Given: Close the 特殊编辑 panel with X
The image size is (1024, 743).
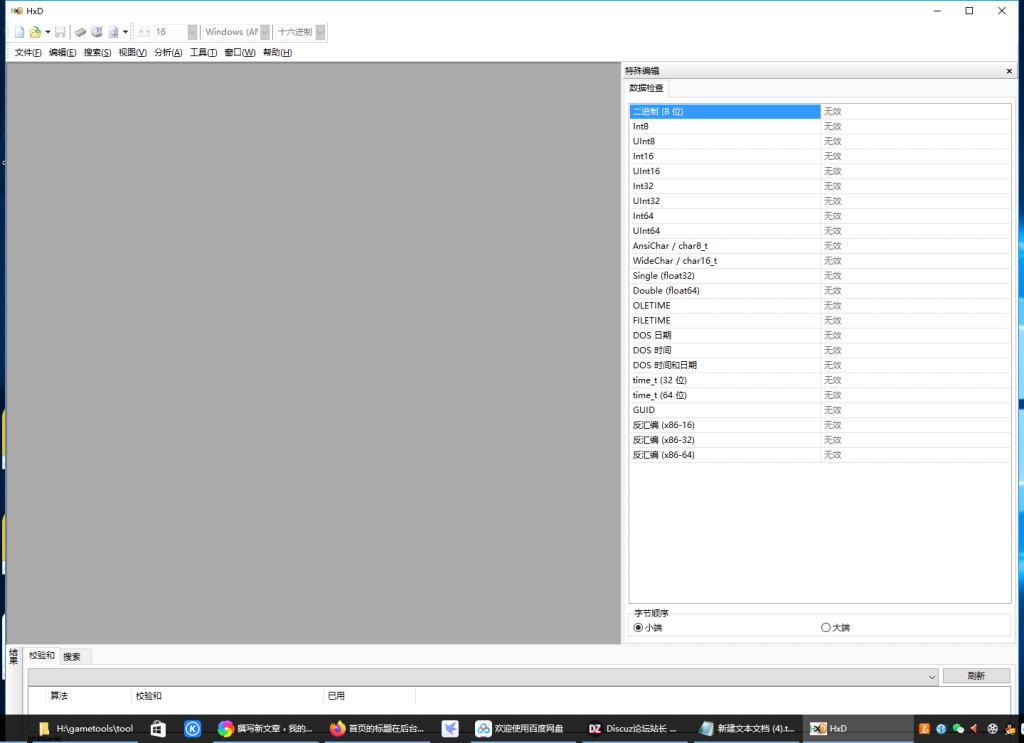Looking at the screenshot, I should (1009, 71).
